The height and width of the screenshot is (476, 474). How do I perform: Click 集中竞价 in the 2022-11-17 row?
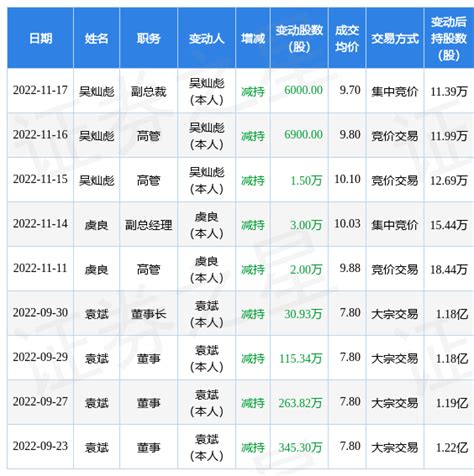click(395, 91)
